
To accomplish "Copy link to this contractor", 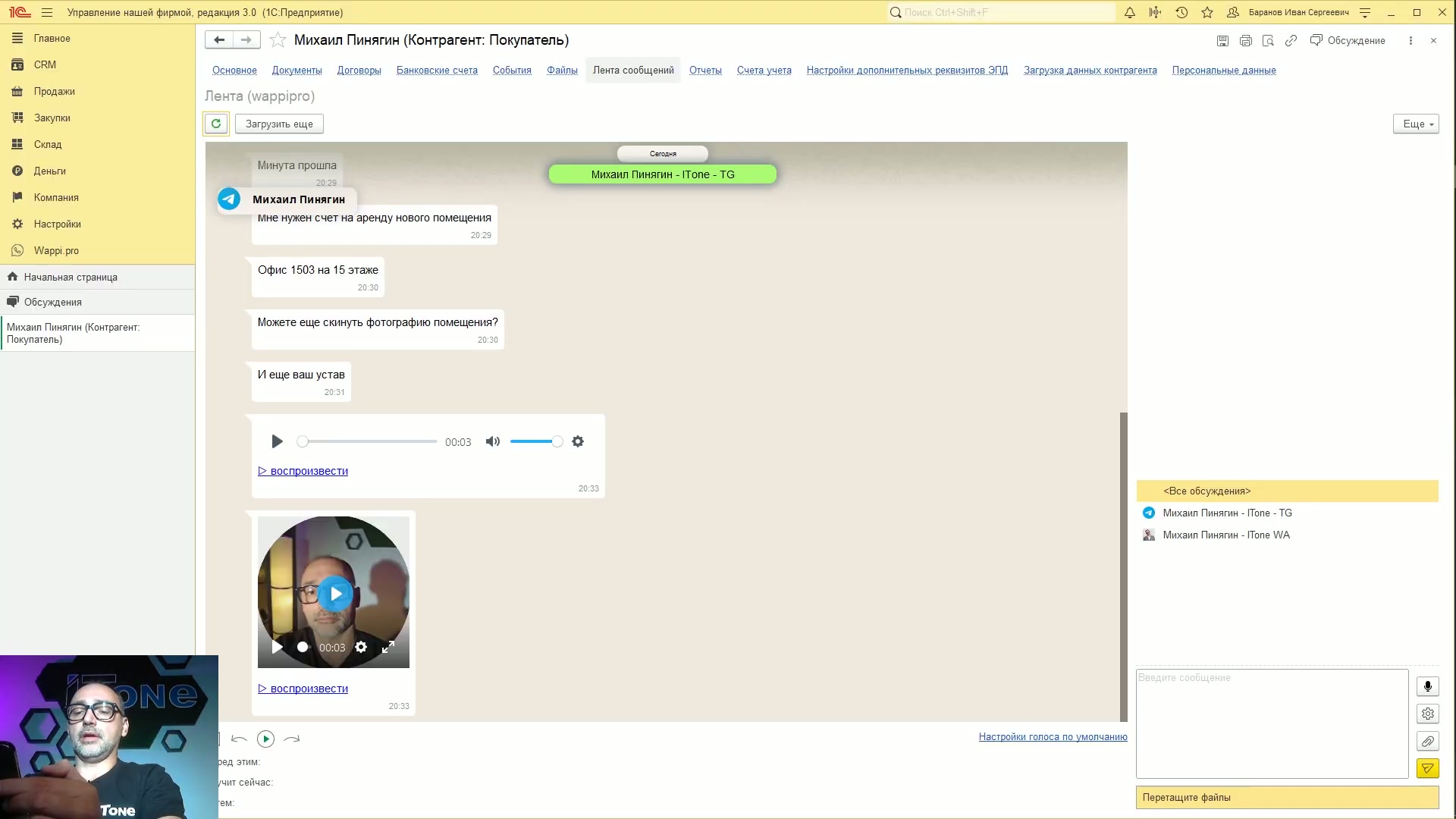I will tap(1291, 41).
